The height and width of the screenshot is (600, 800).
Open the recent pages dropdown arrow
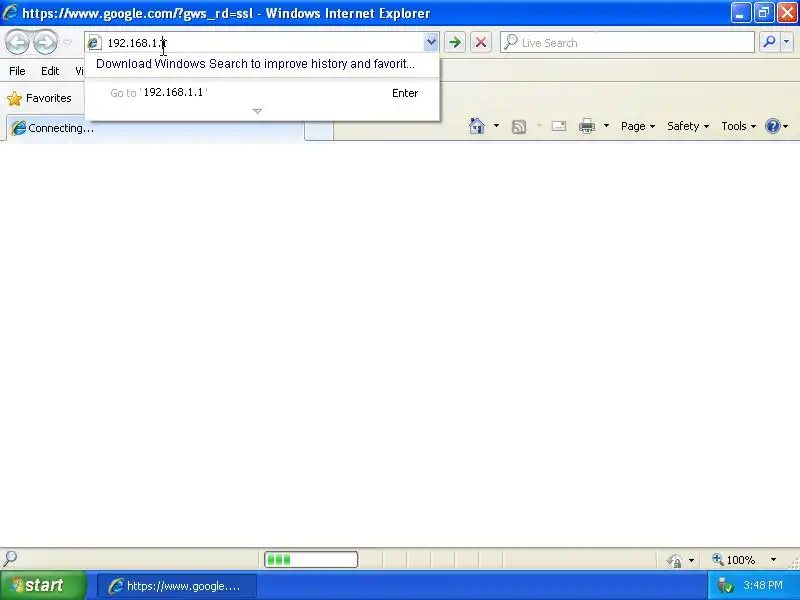click(x=67, y=43)
